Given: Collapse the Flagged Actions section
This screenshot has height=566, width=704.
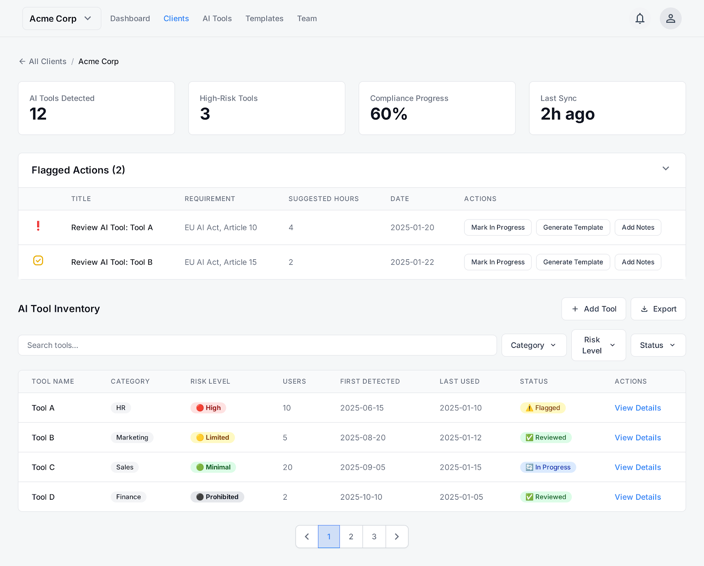Looking at the screenshot, I should tap(665, 169).
